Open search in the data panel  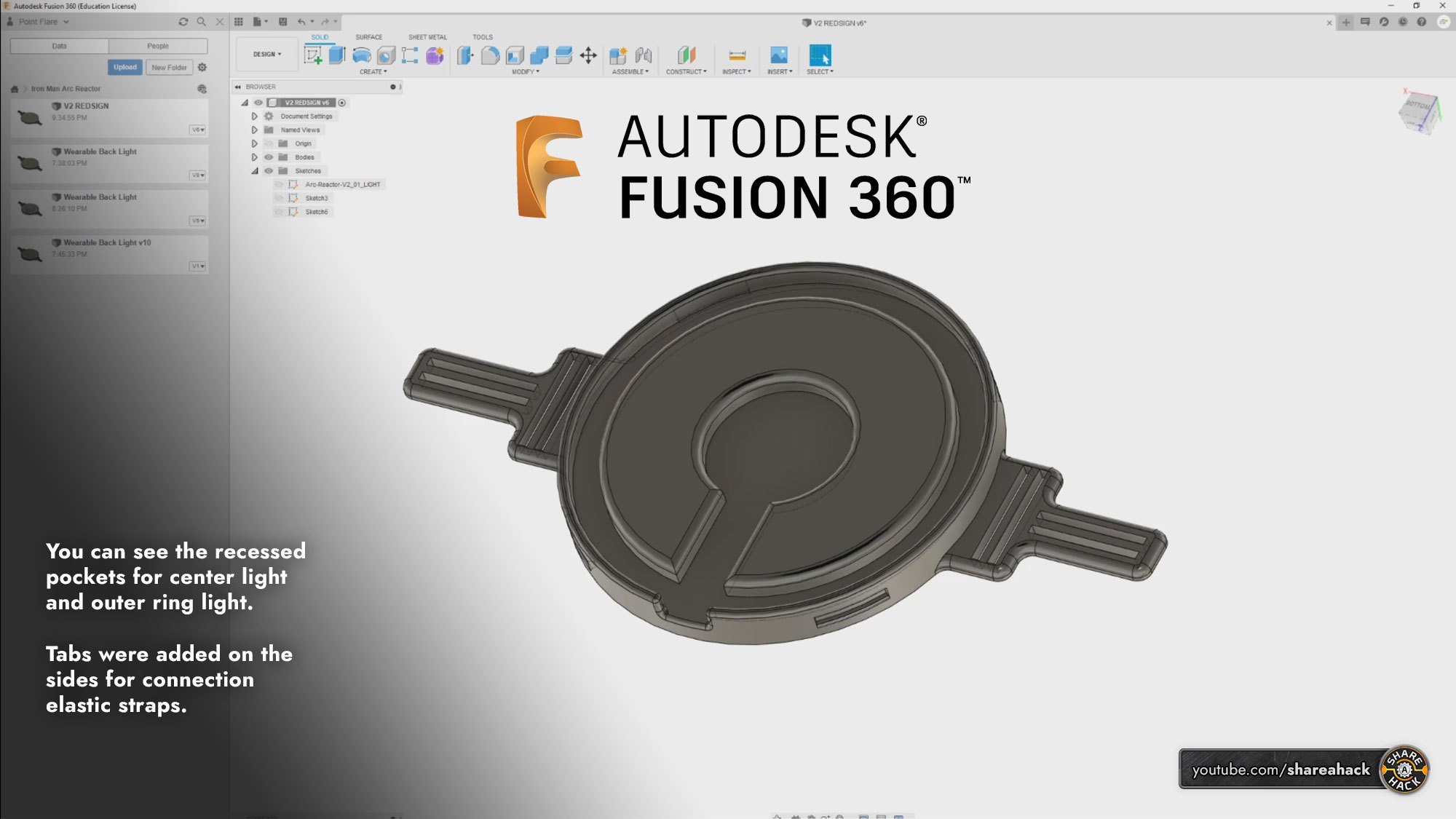[x=201, y=22]
